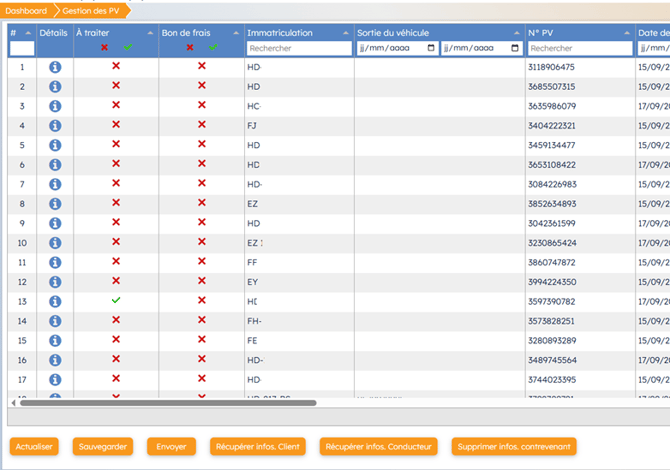Open second Sortie du véhicule date picker

click(515, 48)
